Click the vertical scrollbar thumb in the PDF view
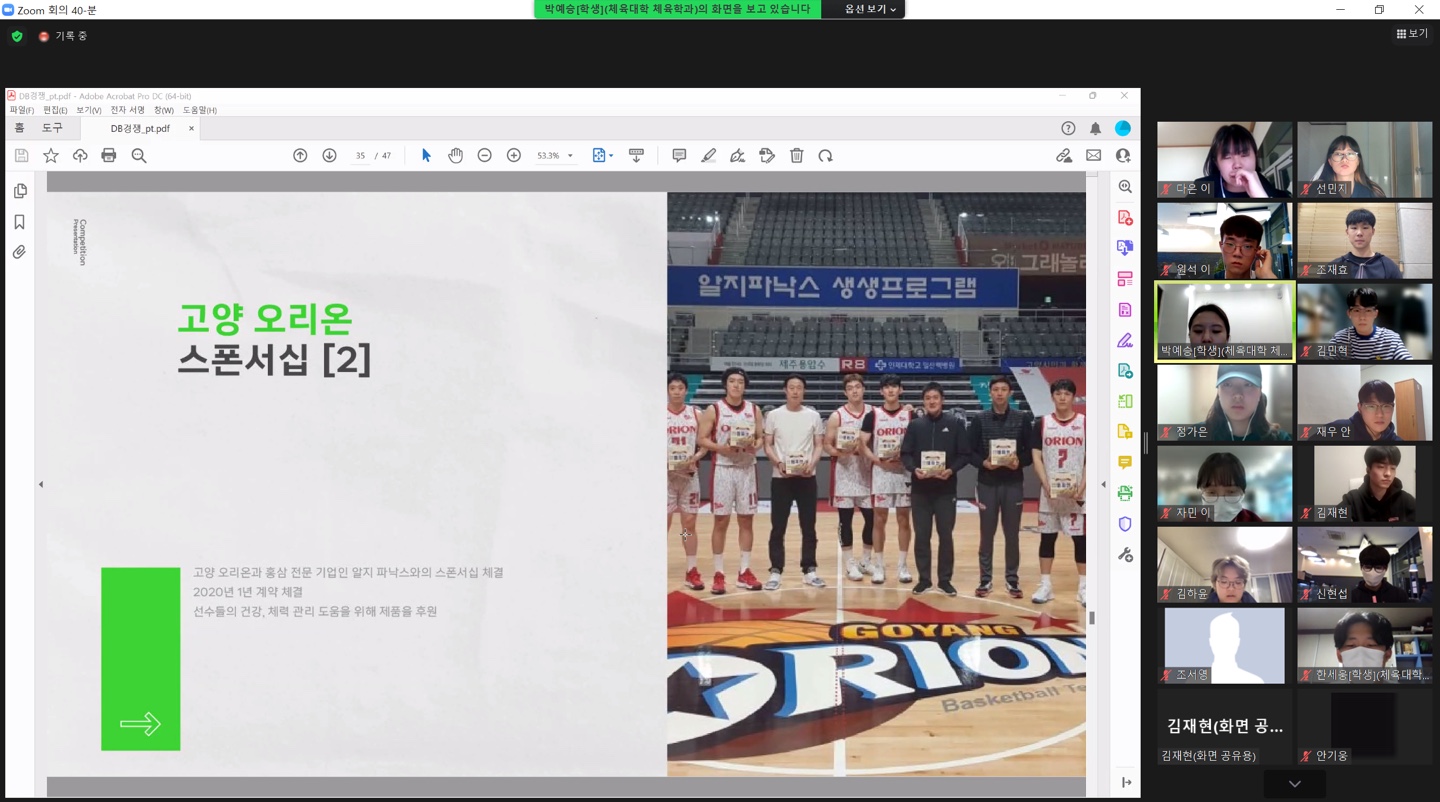Viewport: 1440px width, 802px height. click(x=1092, y=618)
